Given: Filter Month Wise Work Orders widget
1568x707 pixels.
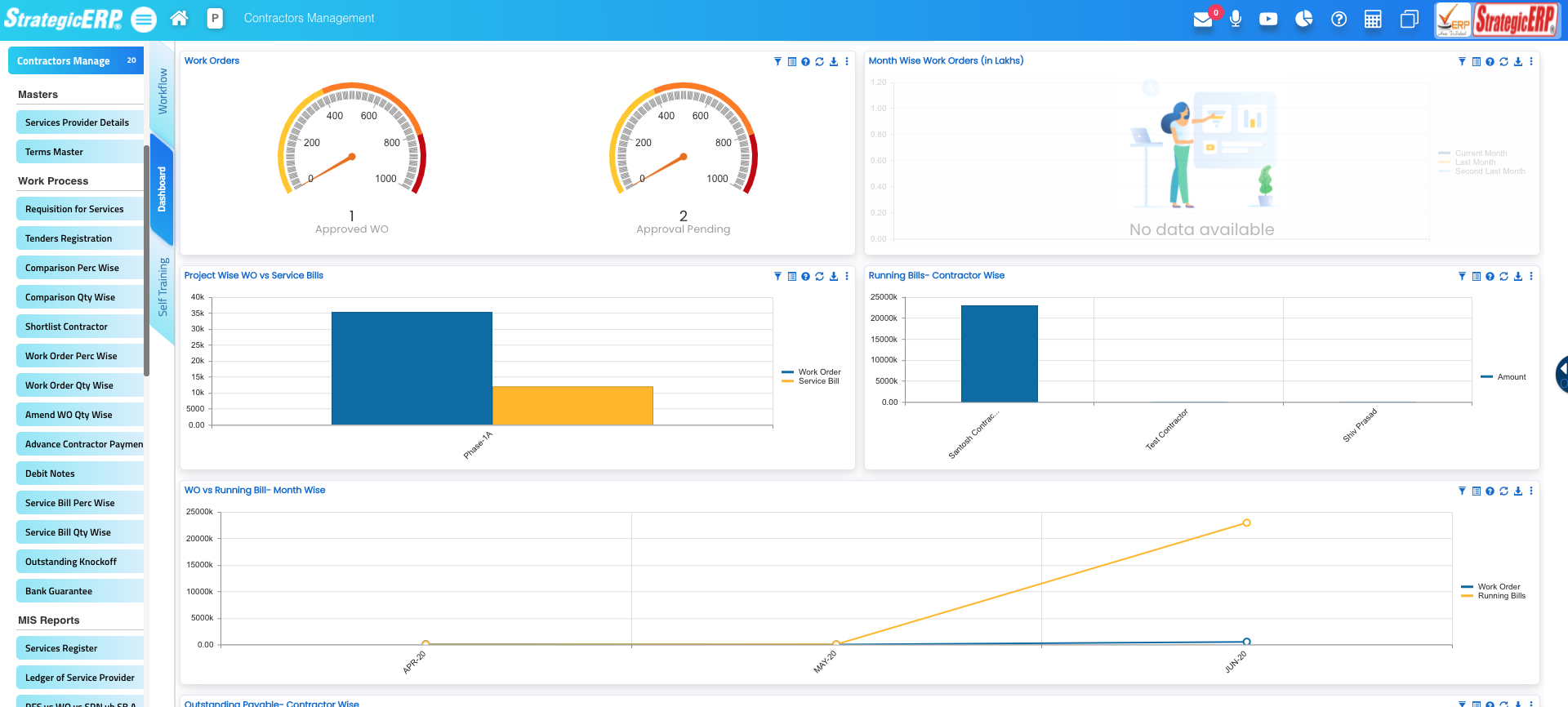Looking at the screenshot, I should click(1462, 61).
